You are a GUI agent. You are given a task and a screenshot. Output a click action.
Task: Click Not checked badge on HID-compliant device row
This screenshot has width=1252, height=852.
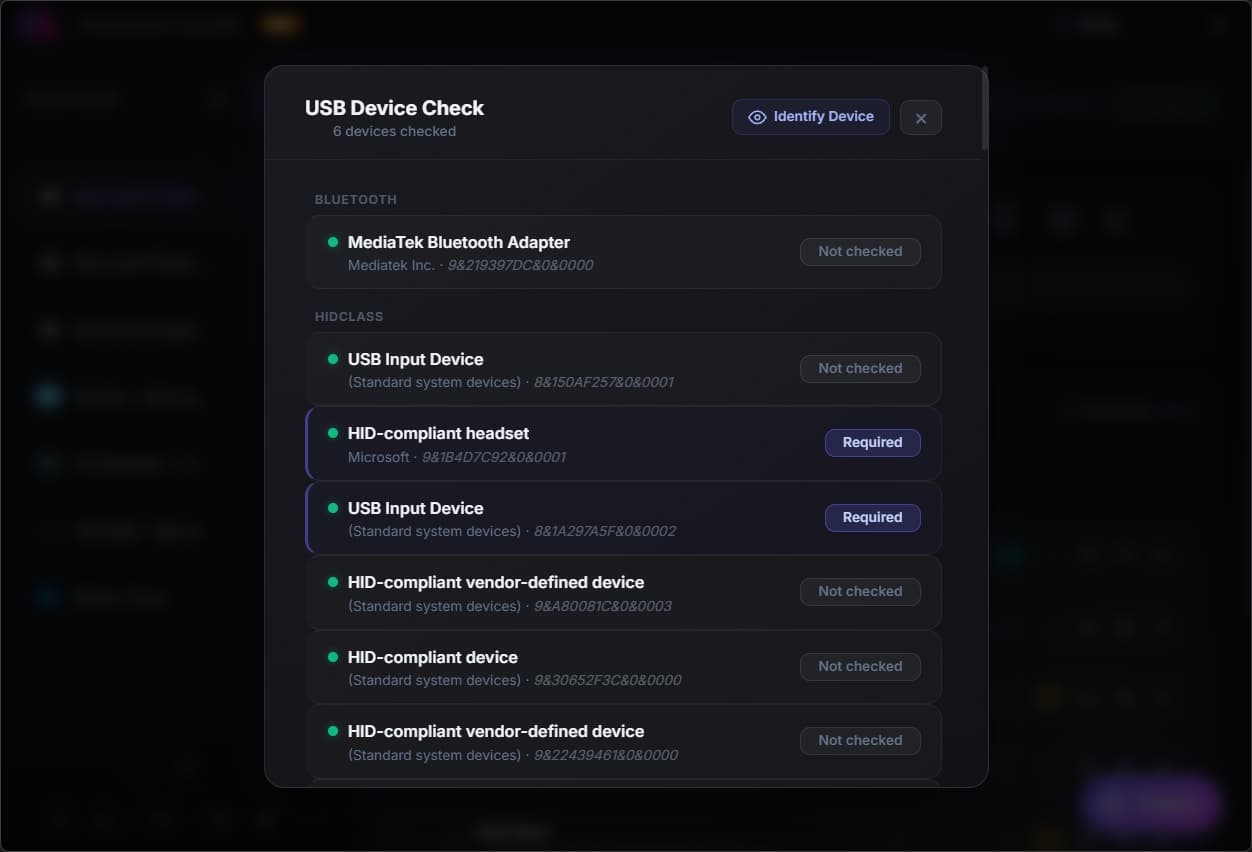[x=860, y=667]
